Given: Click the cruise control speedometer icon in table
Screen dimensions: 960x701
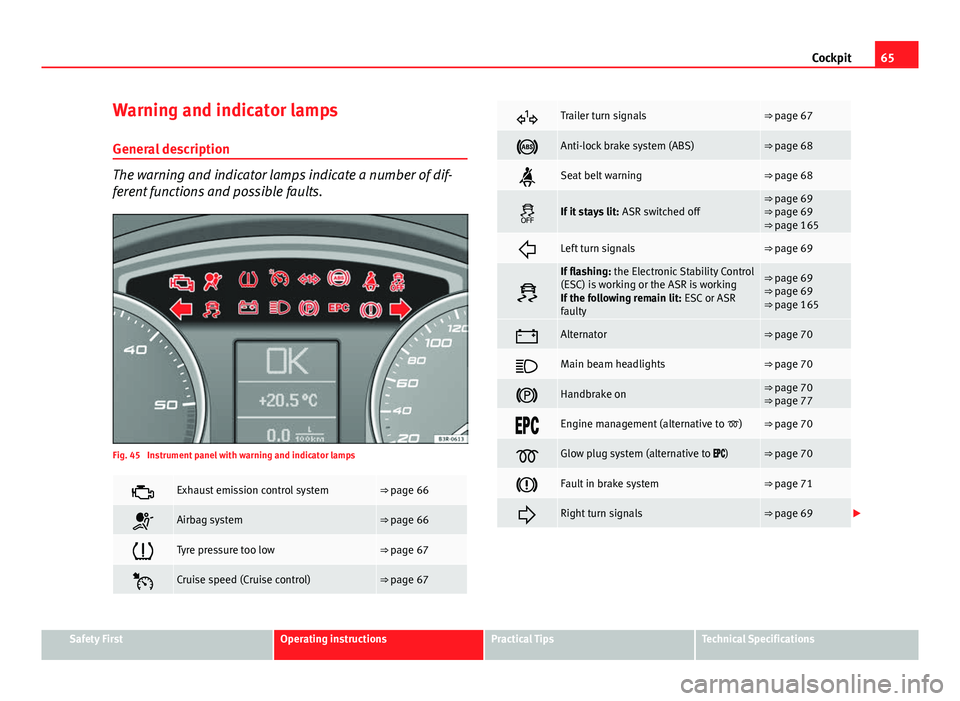Looking at the screenshot, I should click(x=143, y=581).
